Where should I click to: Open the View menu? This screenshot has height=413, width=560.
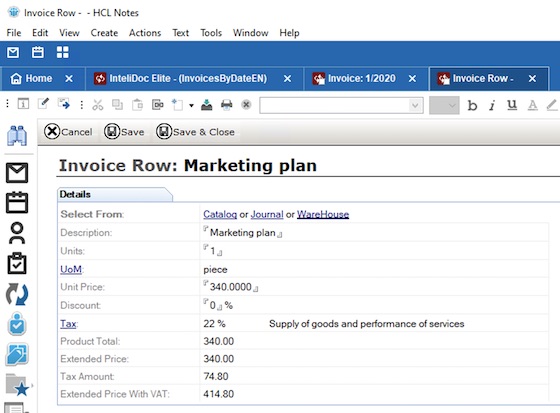(x=69, y=33)
